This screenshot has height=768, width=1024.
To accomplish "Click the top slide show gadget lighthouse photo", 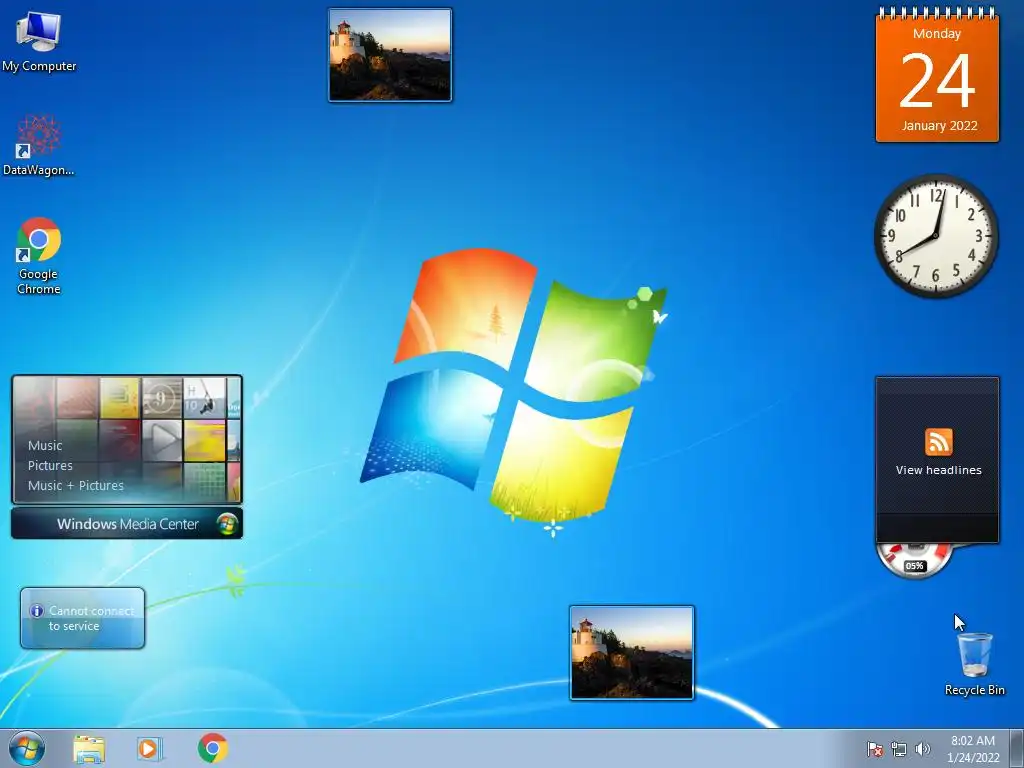I will [x=390, y=55].
